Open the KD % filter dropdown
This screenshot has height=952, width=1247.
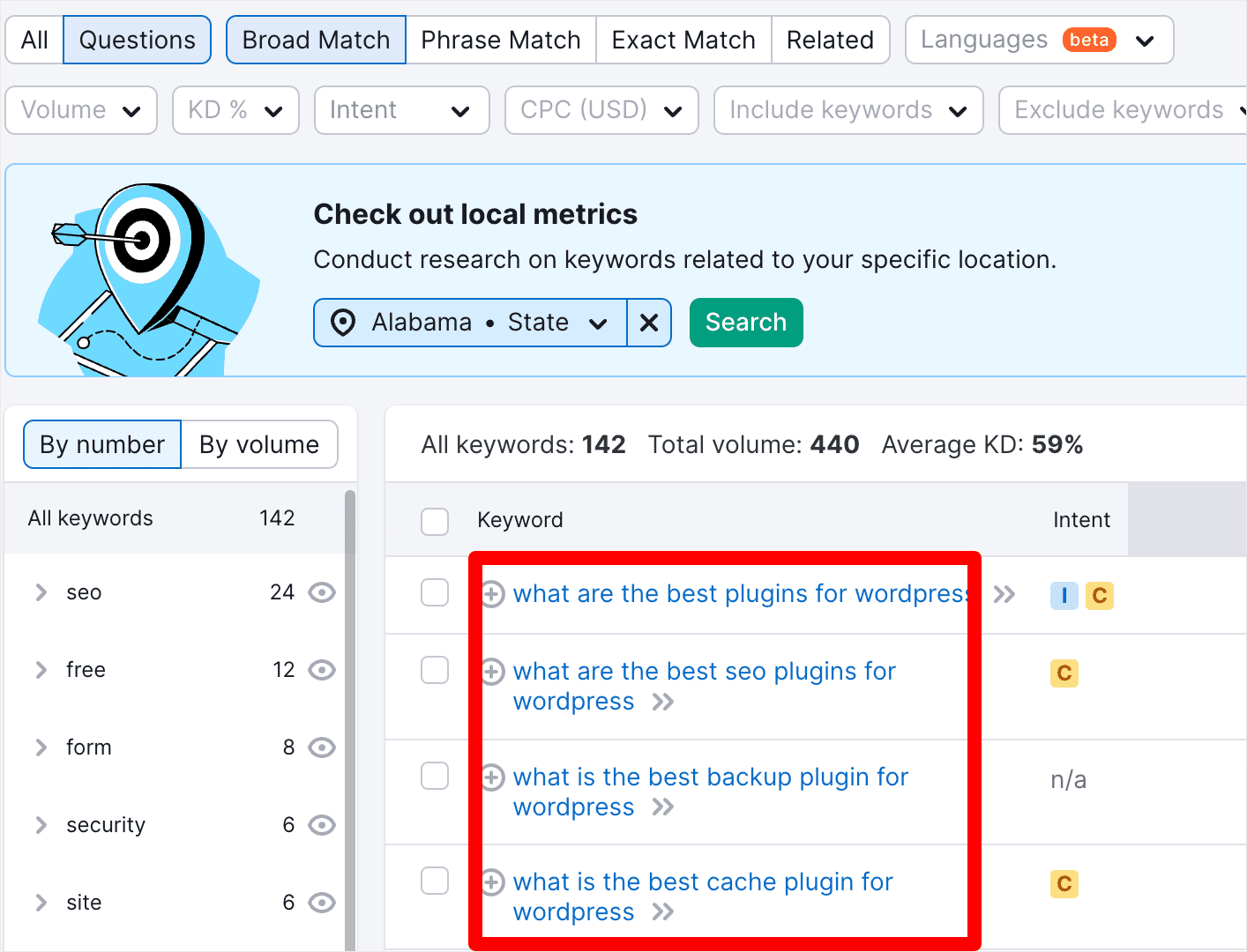tap(235, 110)
